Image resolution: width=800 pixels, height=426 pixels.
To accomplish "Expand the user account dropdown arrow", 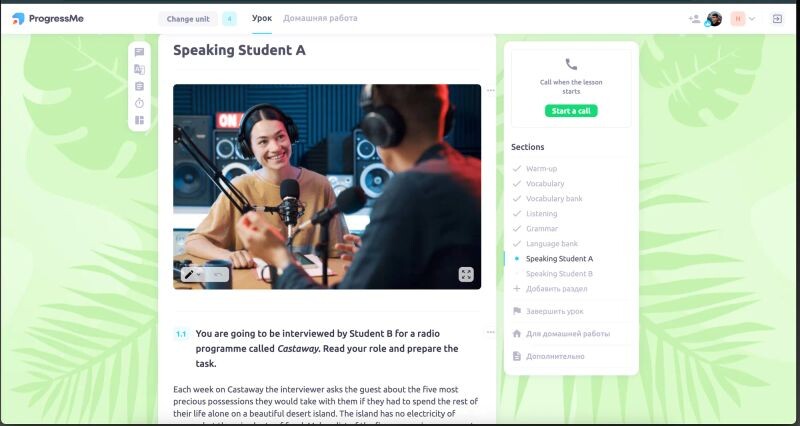I will click(x=752, y=19).
